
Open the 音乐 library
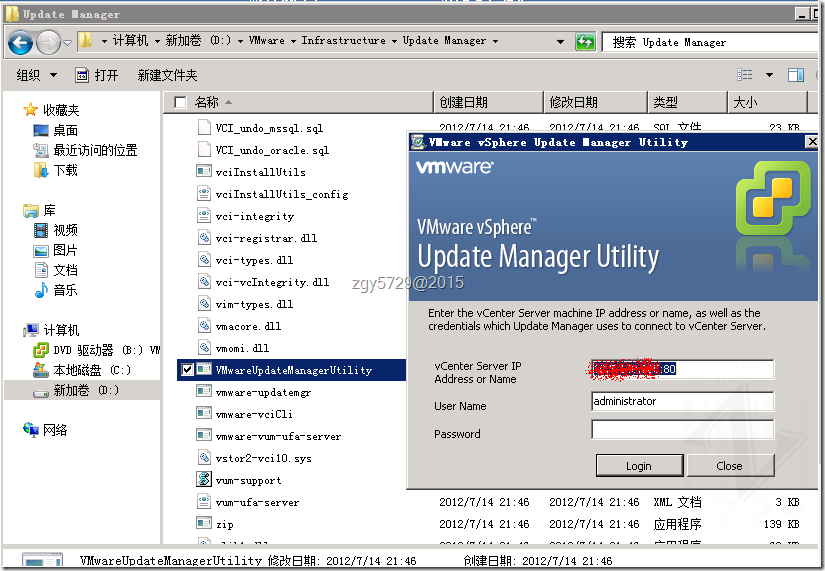(x=55, y=290)
